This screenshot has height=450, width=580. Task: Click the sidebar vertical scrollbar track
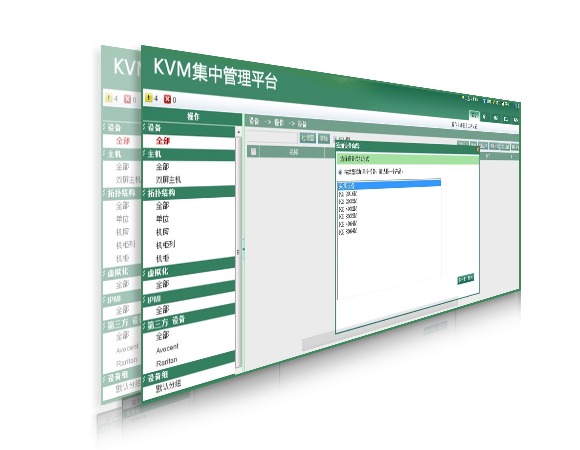239,251
